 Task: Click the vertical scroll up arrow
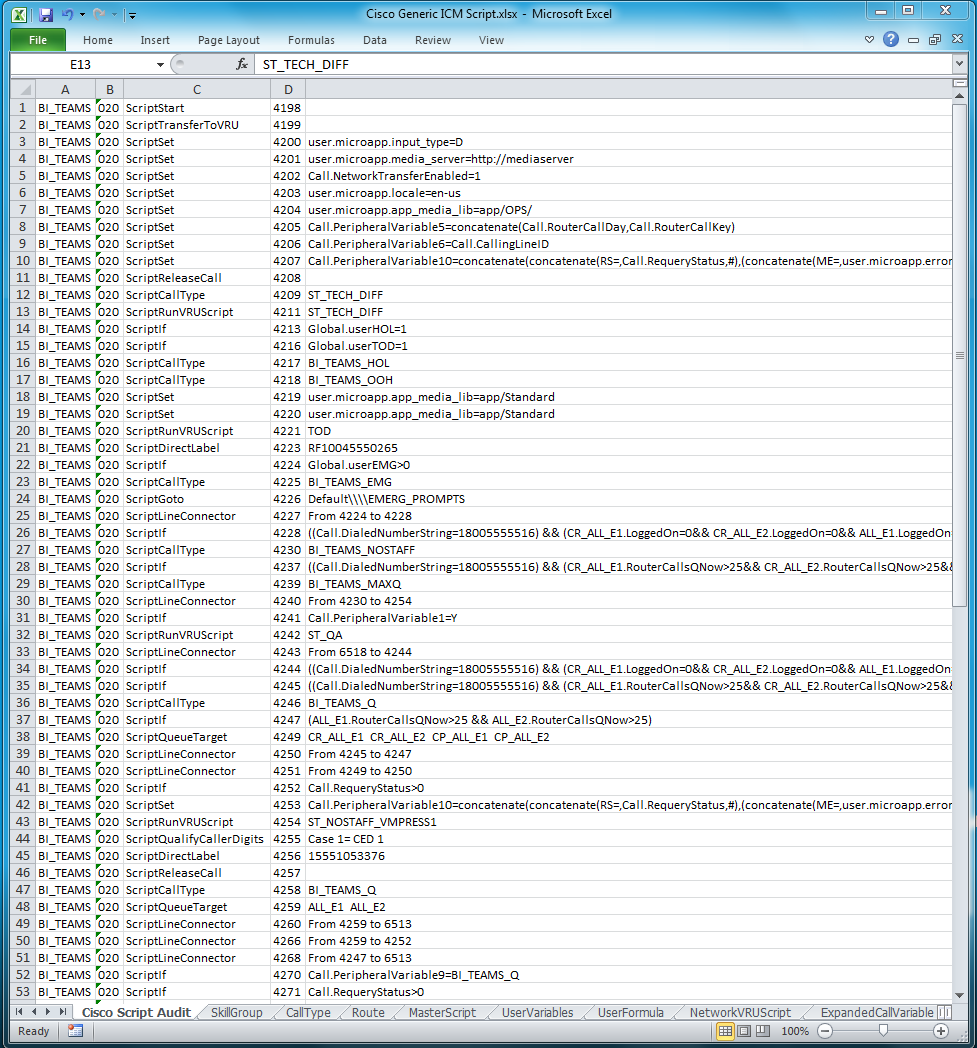pyautogui.click(x=959, y=96)
